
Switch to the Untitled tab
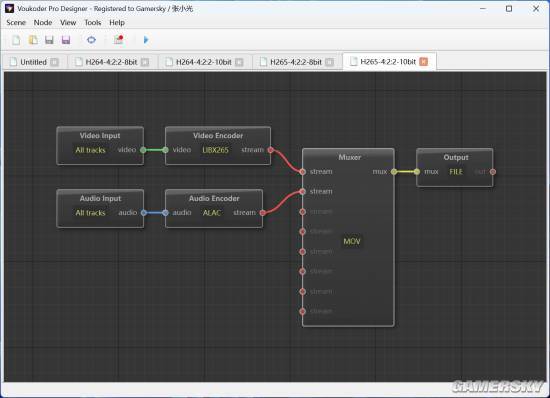tap(33, 62)
